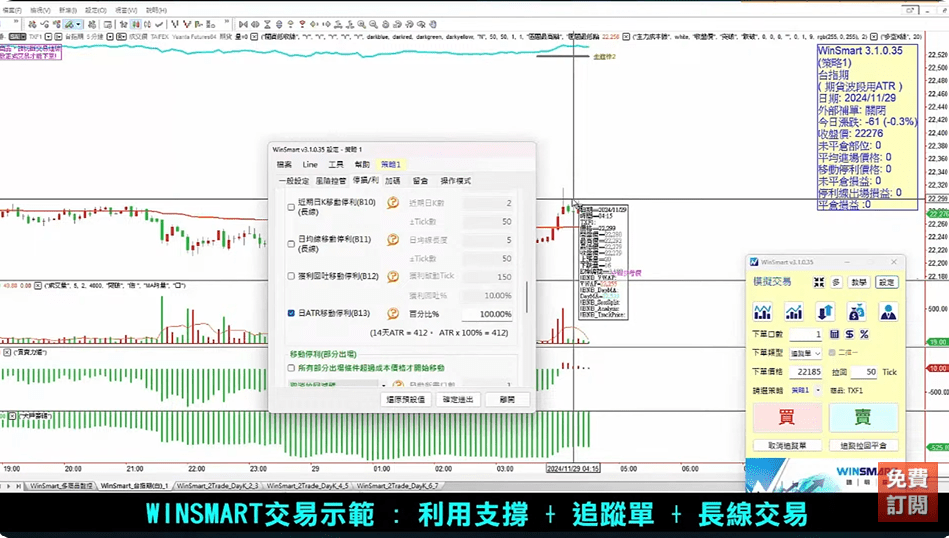Click the 下單口數 quantity field
949x538 pixels.
[806, 334]
